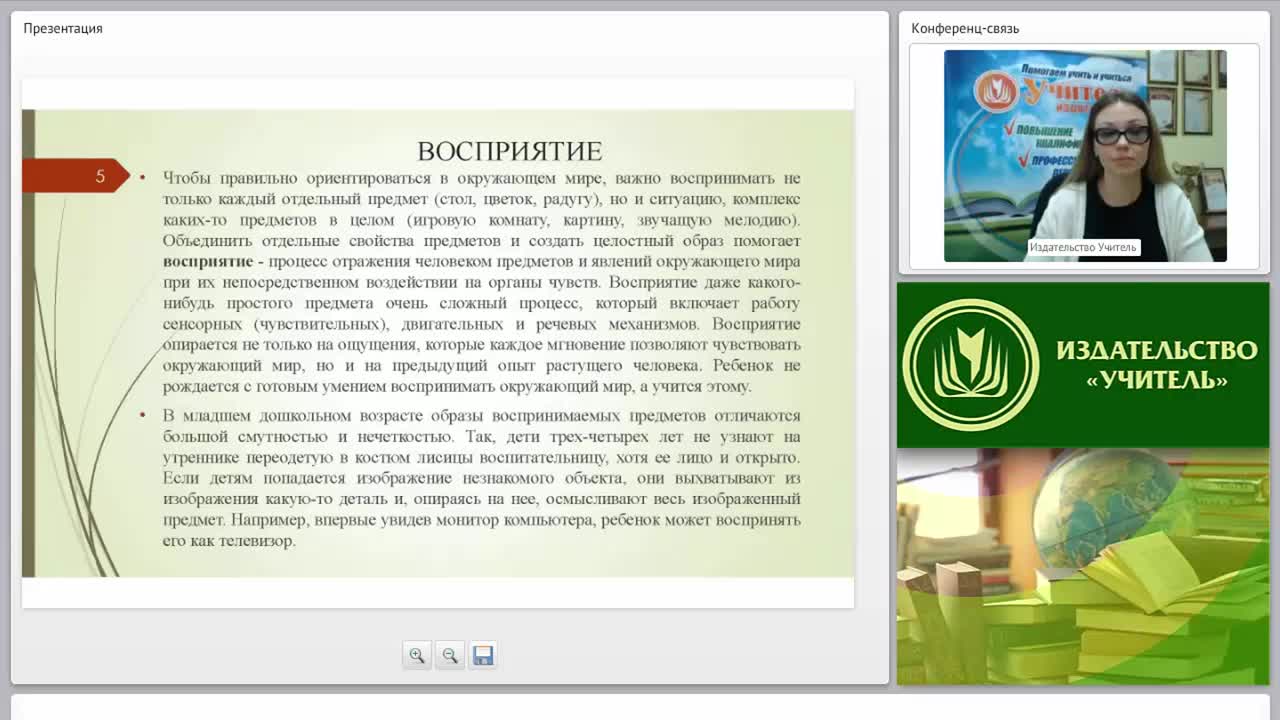
Task: Click the zoom out magnifier icon
Action: pos(450,655)
